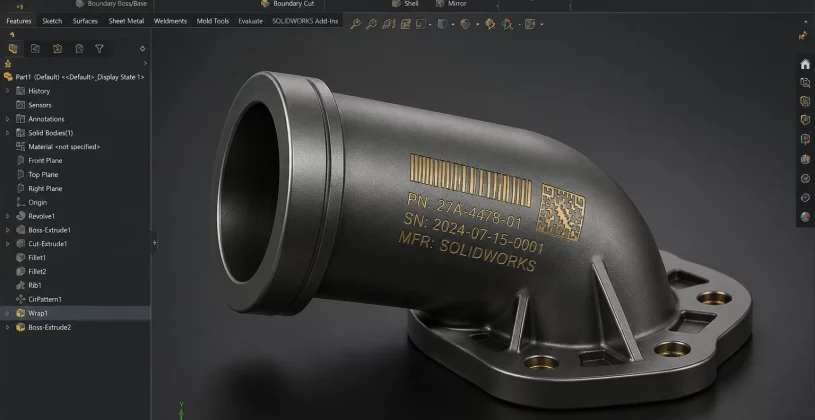Select Material <not specified> in tree
This screenshot has width=815, height=420.
click(x=58, y=147)
